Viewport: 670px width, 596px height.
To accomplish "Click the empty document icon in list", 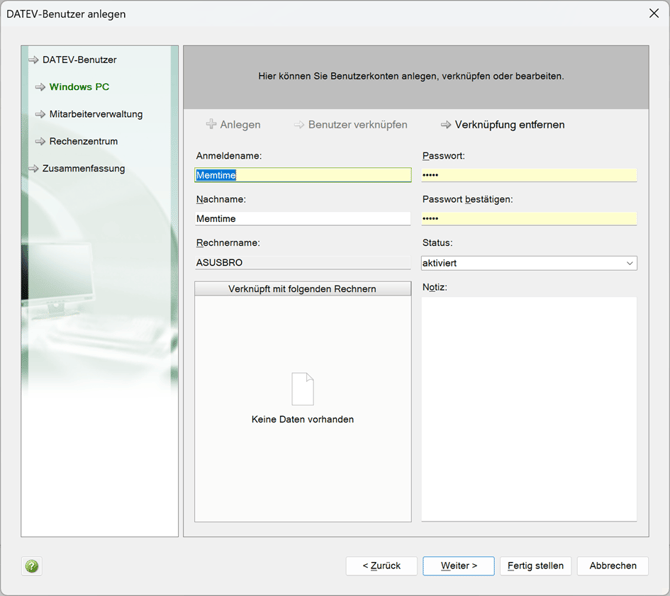I will coord(302,389).
